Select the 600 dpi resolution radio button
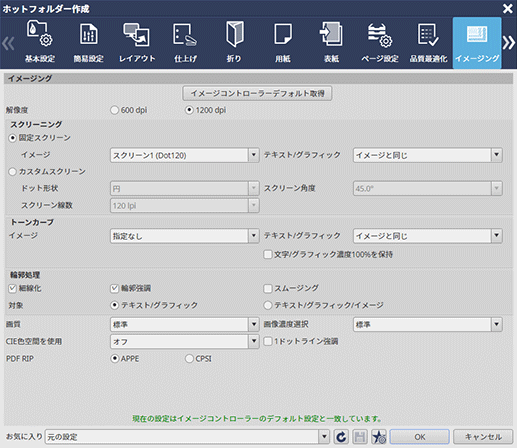Viewport: 517px width, 448px height. tap(115, 110)
